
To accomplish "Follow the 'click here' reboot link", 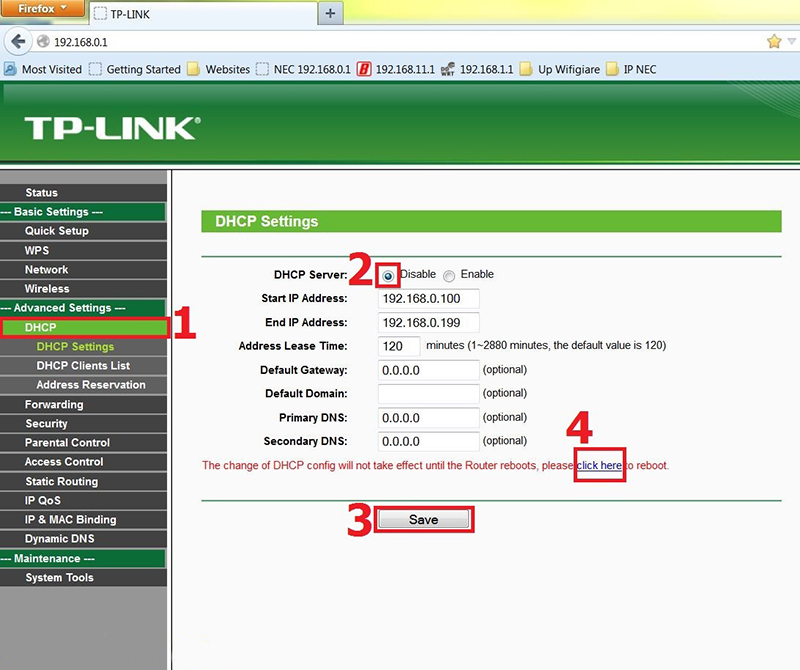I will pos(599,465).
